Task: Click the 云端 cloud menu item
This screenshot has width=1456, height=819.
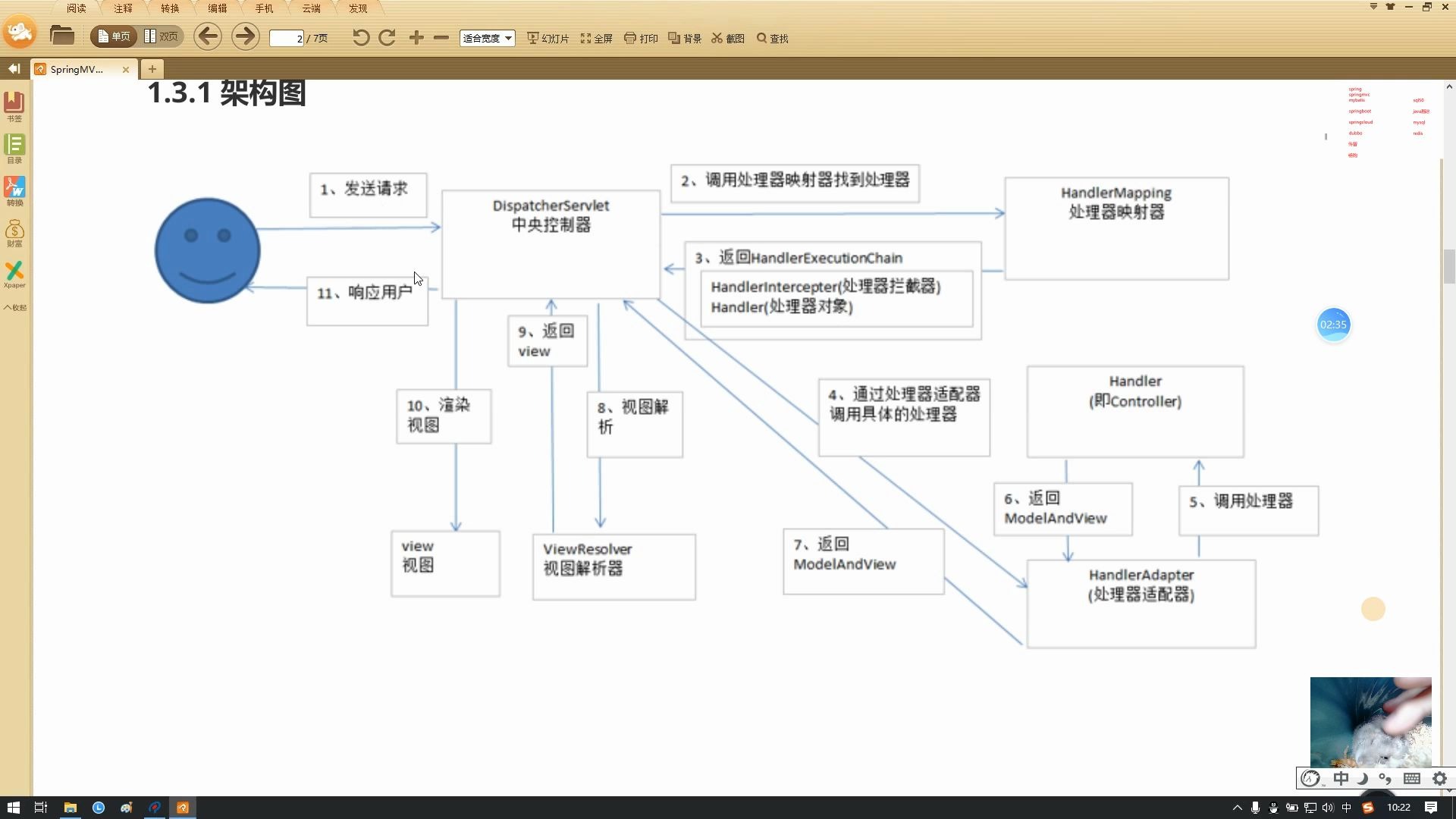Action: tap(310, 8)
